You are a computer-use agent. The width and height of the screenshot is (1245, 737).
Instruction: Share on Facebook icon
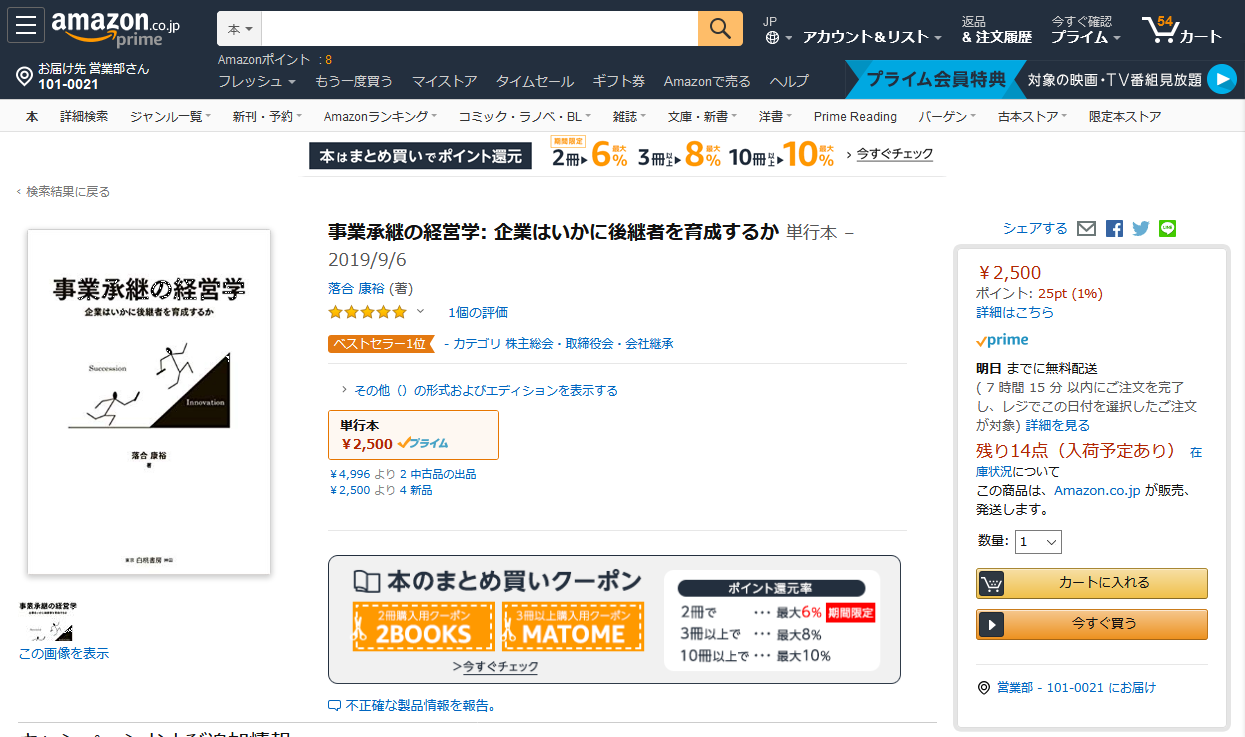[x=1114, y=229]
